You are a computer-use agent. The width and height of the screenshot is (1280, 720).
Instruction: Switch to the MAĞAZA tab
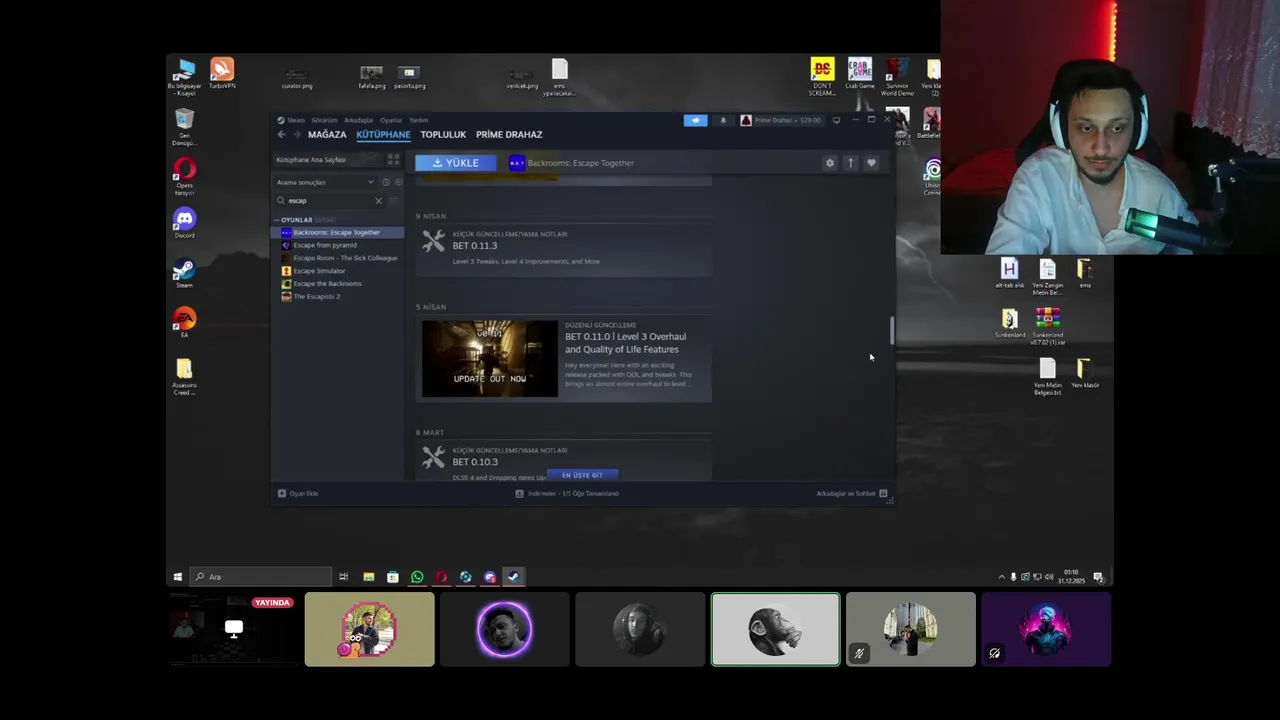click(327, 134)
